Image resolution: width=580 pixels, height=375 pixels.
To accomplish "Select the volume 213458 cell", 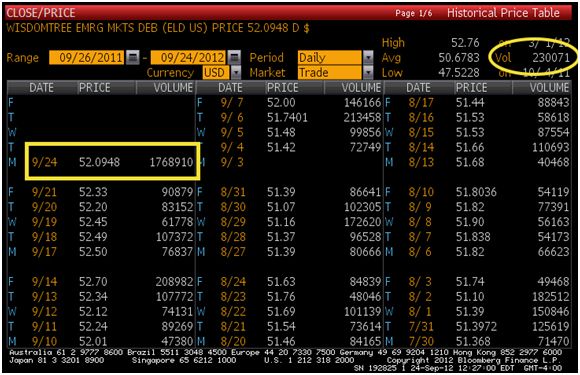I will click(x=362, y=118).
